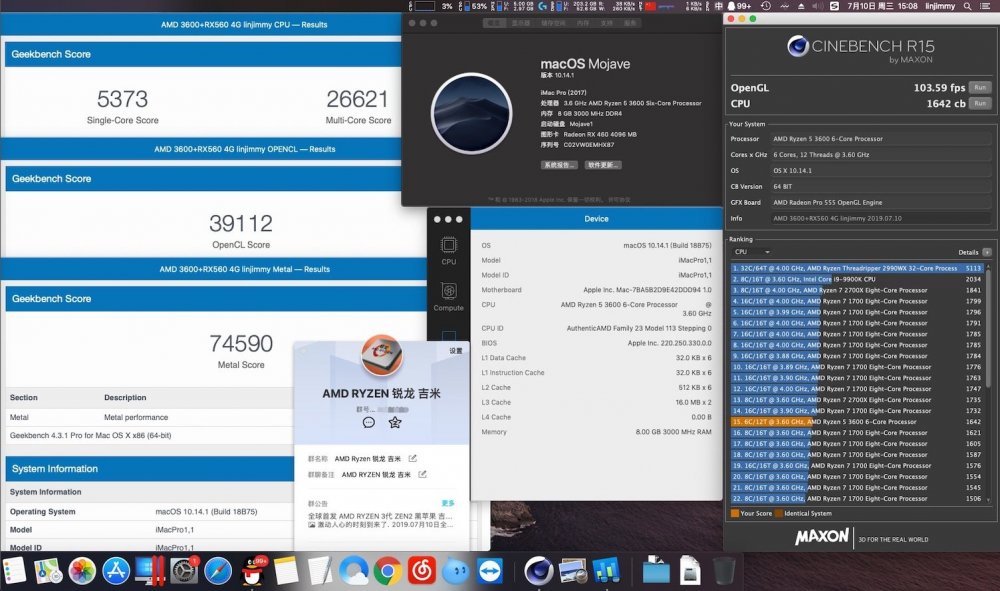Screen dimensions: 1000x591
Task: Launch TeamViewer from the Dock
Action: click(490, 571)
